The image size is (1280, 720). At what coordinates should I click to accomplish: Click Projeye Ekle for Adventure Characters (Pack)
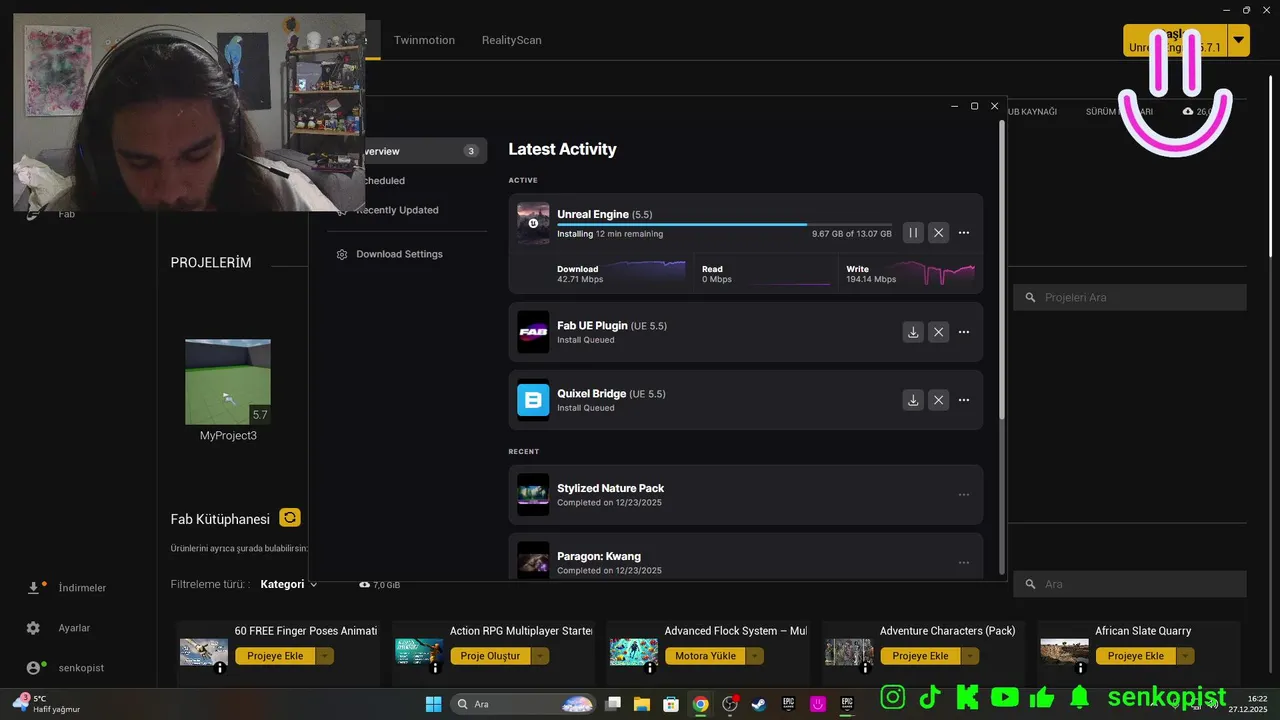coord(921,656)
